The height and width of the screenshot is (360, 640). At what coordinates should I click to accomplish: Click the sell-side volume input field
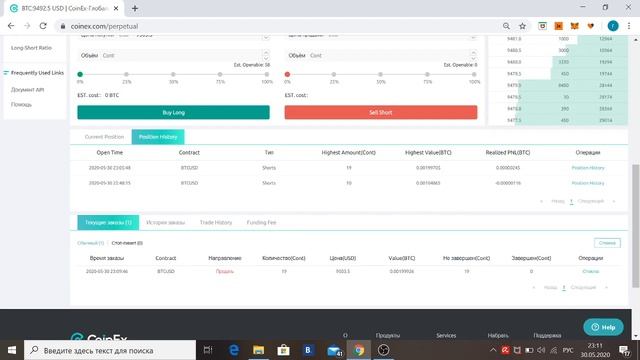(381, 55)
